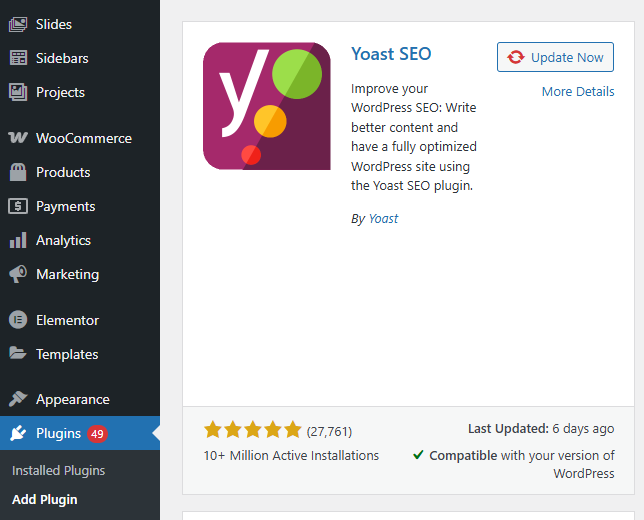The width and height of the screenshot is (644, 520).
Task: Click the Compatible with your version text
Action: click(522, 464)
